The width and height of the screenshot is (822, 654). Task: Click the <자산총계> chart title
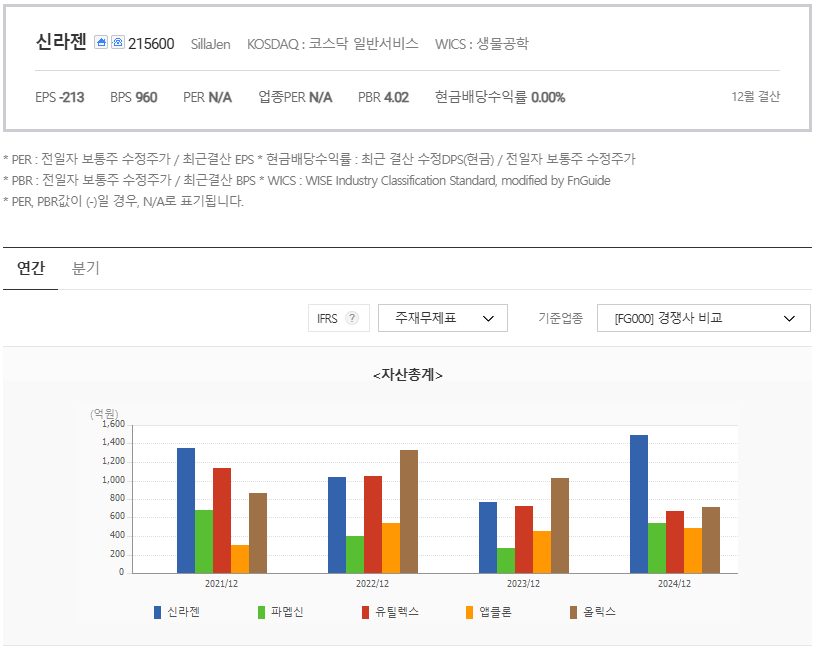pos(408,375)
